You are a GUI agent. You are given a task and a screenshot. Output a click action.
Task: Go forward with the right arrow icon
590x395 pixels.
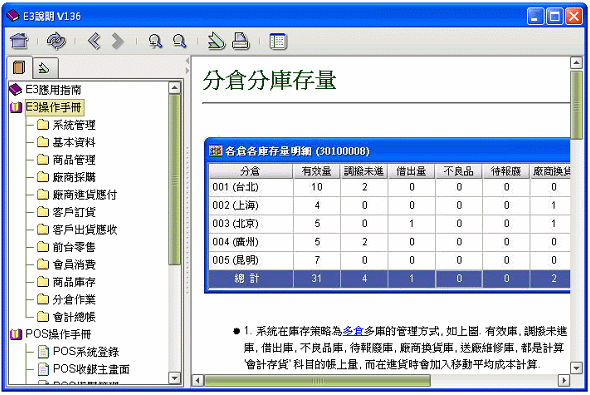pos(117,41)
